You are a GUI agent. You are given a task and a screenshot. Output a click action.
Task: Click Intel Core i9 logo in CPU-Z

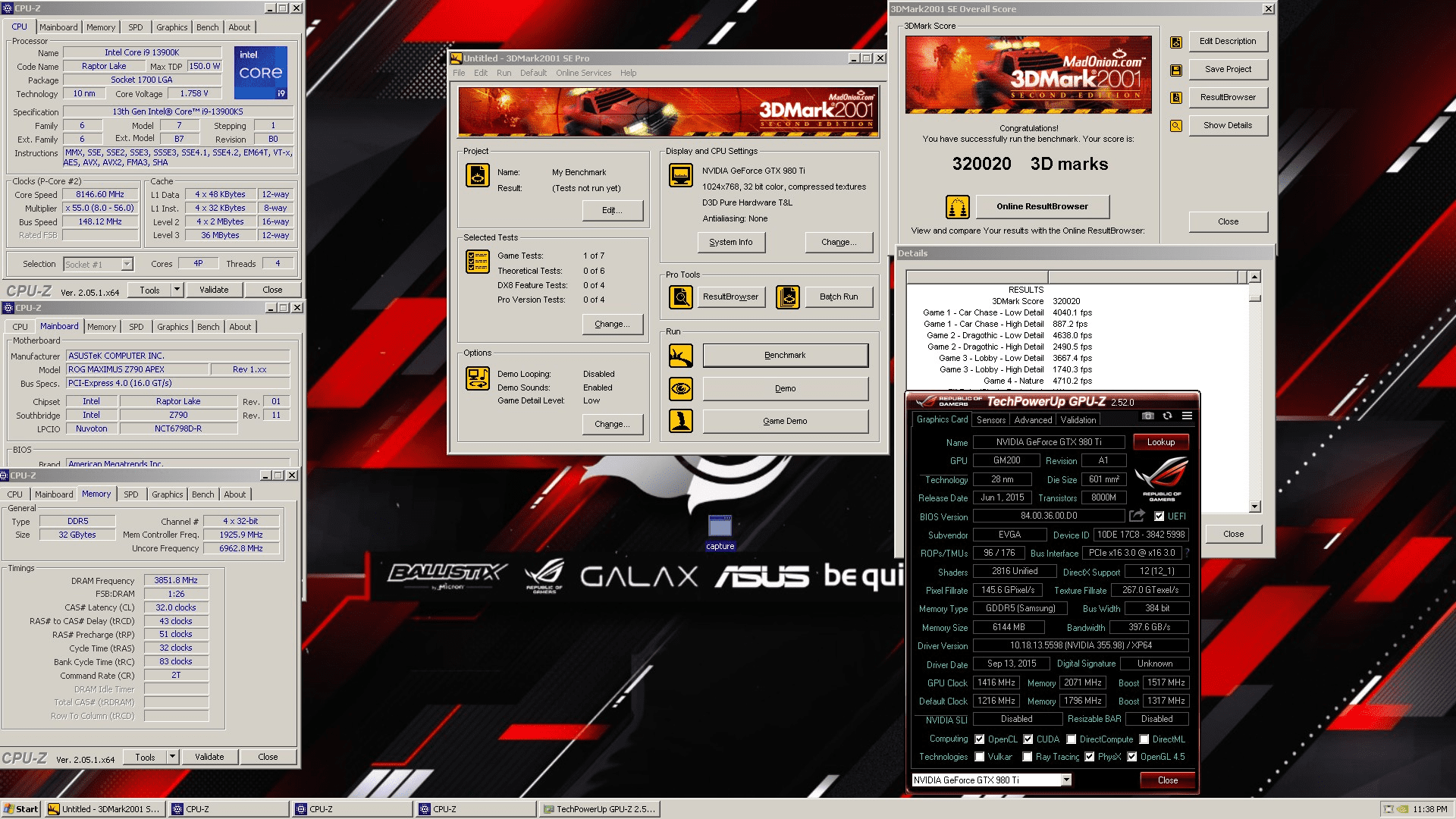[260, 73]
